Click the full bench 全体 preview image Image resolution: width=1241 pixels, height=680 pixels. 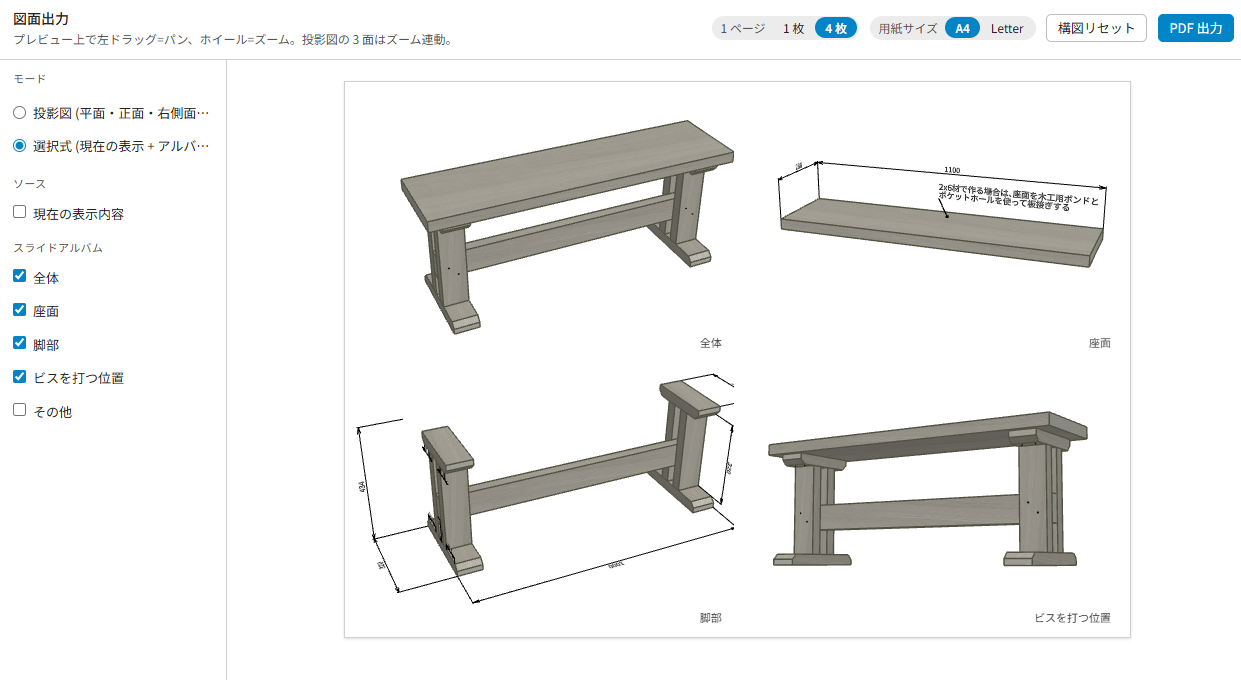click(x=568, y=227)
